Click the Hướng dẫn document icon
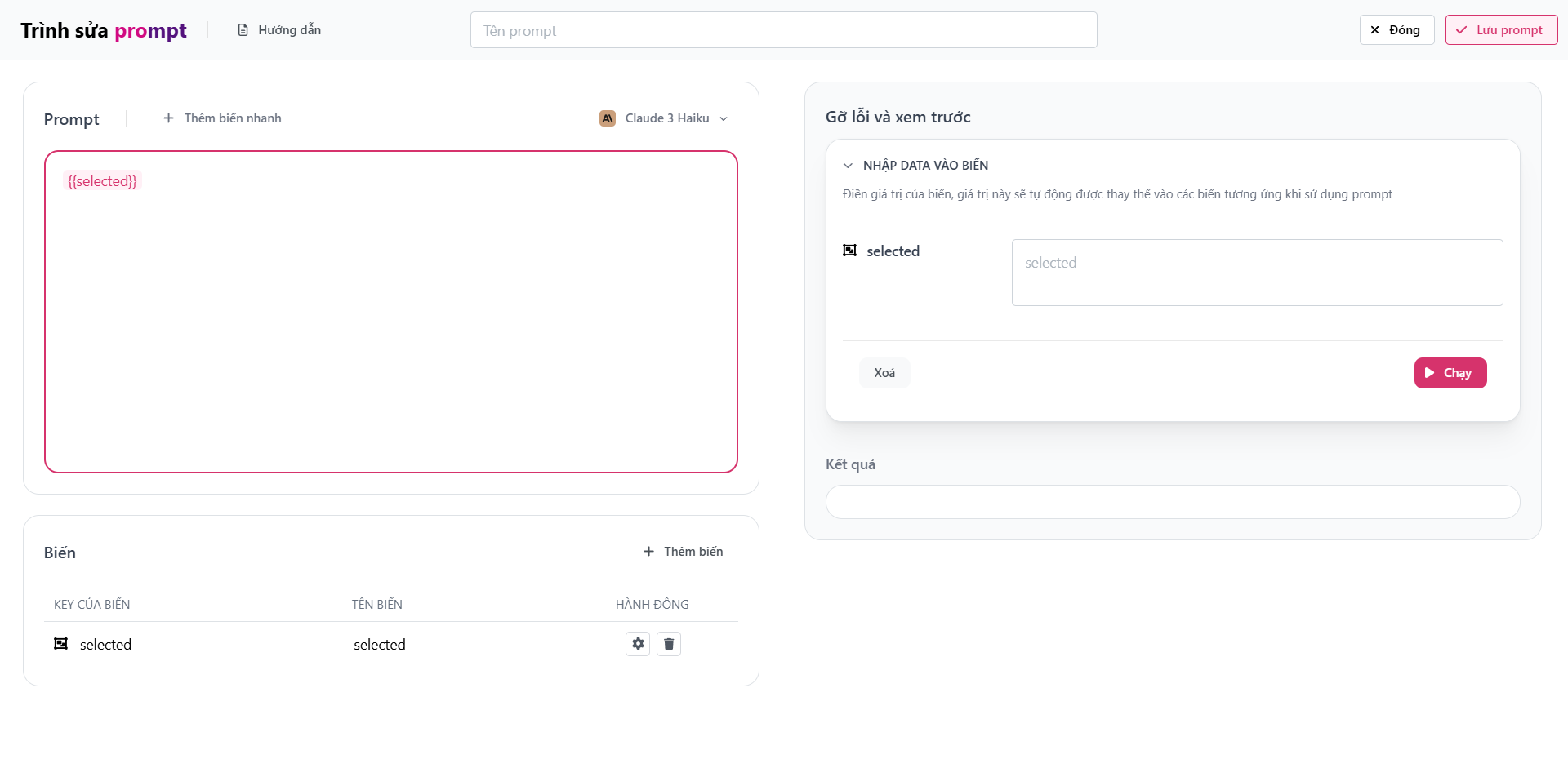The height and width of the screenshot is (768, 1568). (243, 30)
